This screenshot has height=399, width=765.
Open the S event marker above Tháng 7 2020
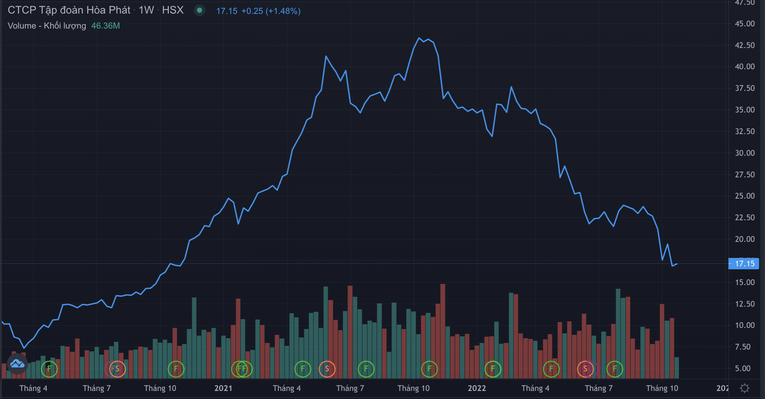coord(117,369)
